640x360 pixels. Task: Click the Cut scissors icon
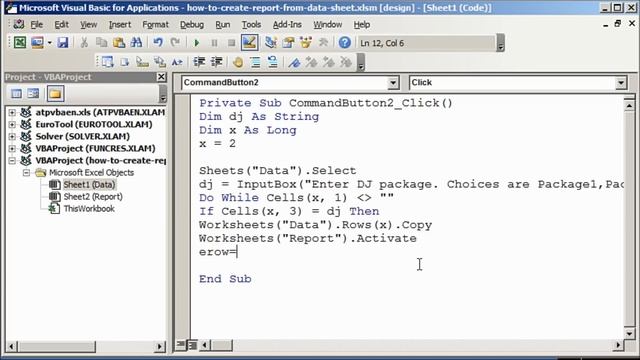pos(84,42)
